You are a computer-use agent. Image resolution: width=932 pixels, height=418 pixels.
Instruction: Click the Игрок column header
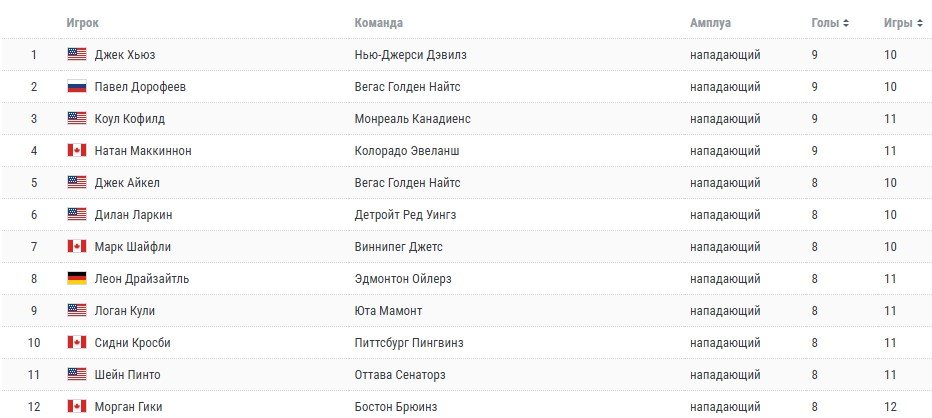tap(82, 22)
